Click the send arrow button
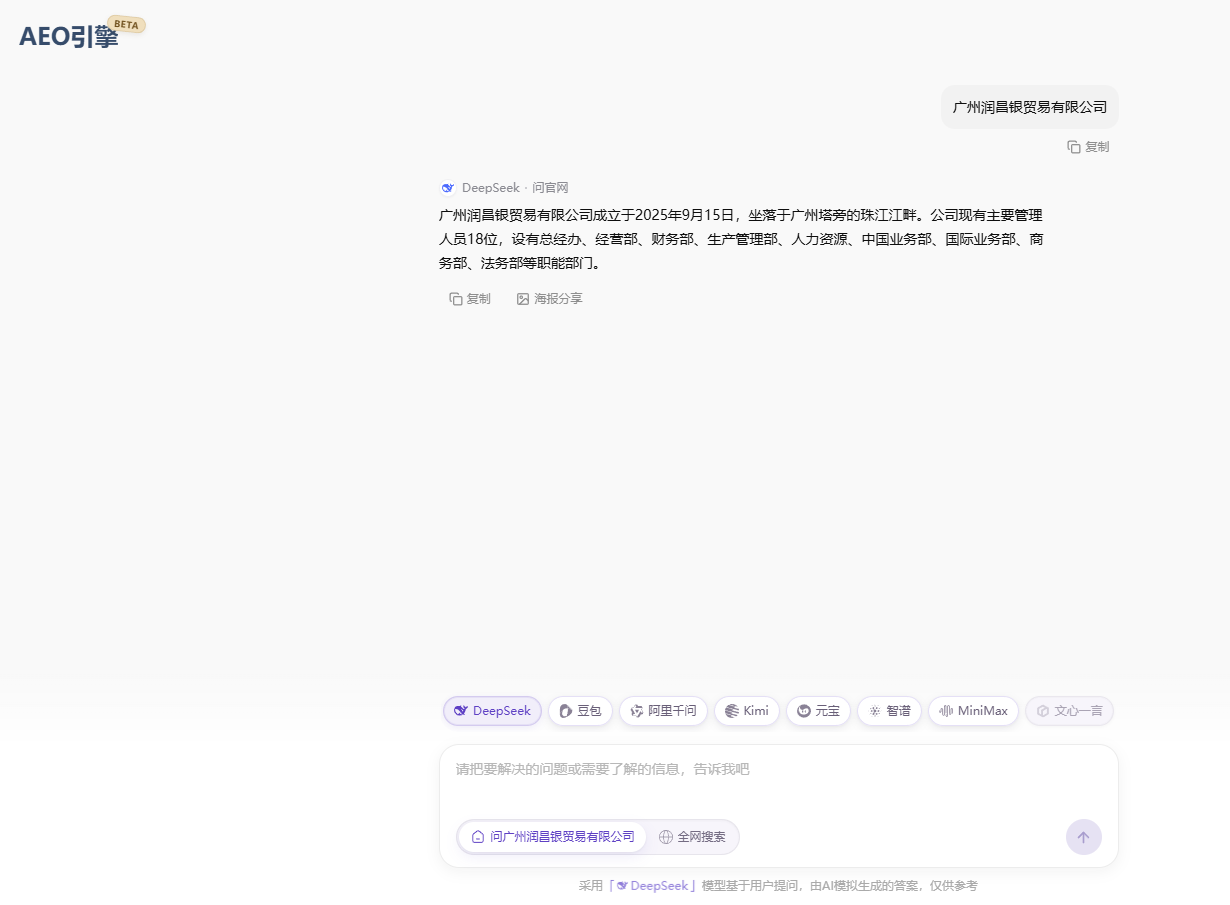Screen dimensions: 1230x905 coord(1084,837)
